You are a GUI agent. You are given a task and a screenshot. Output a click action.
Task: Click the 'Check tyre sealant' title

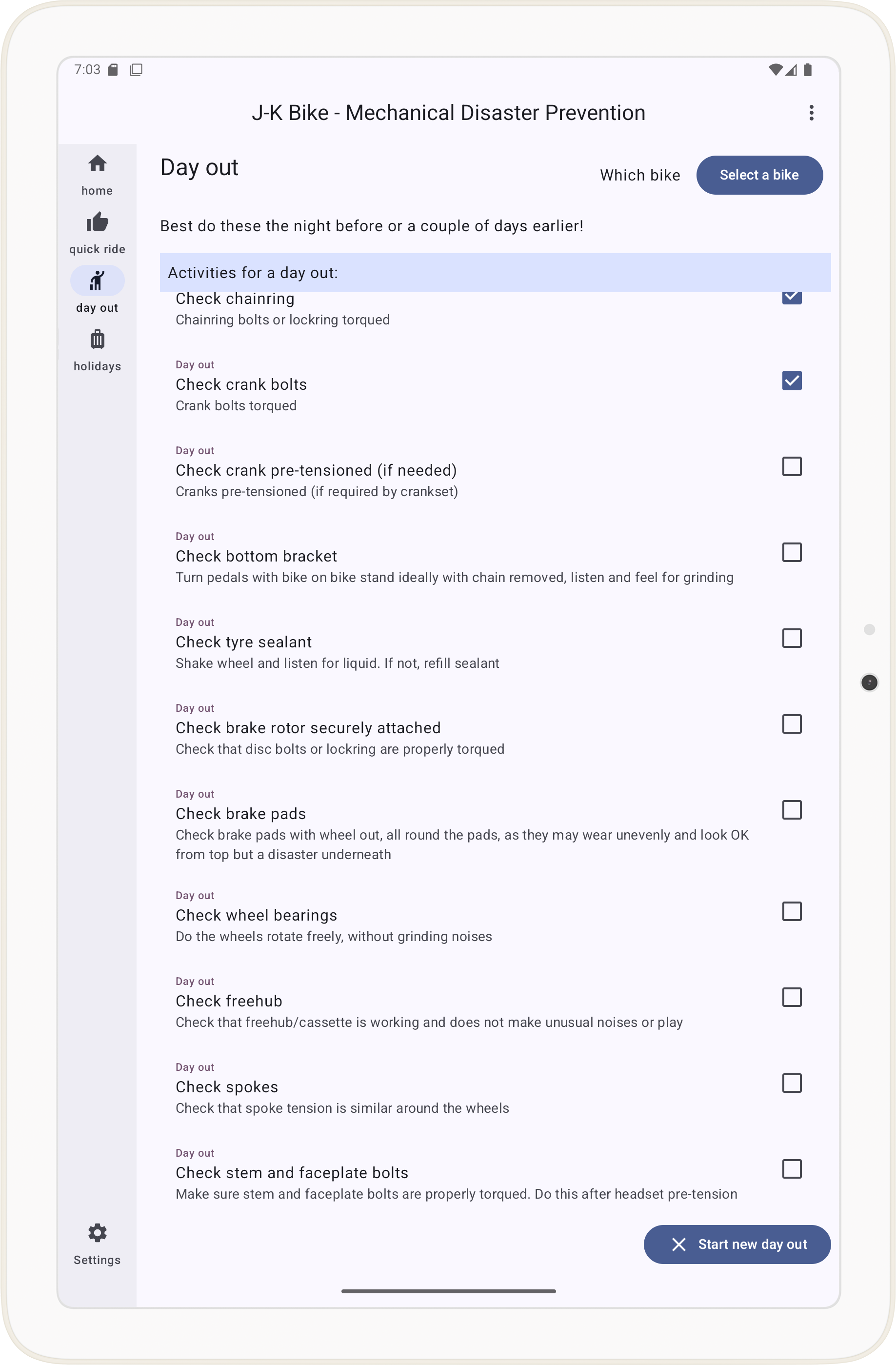244,642
